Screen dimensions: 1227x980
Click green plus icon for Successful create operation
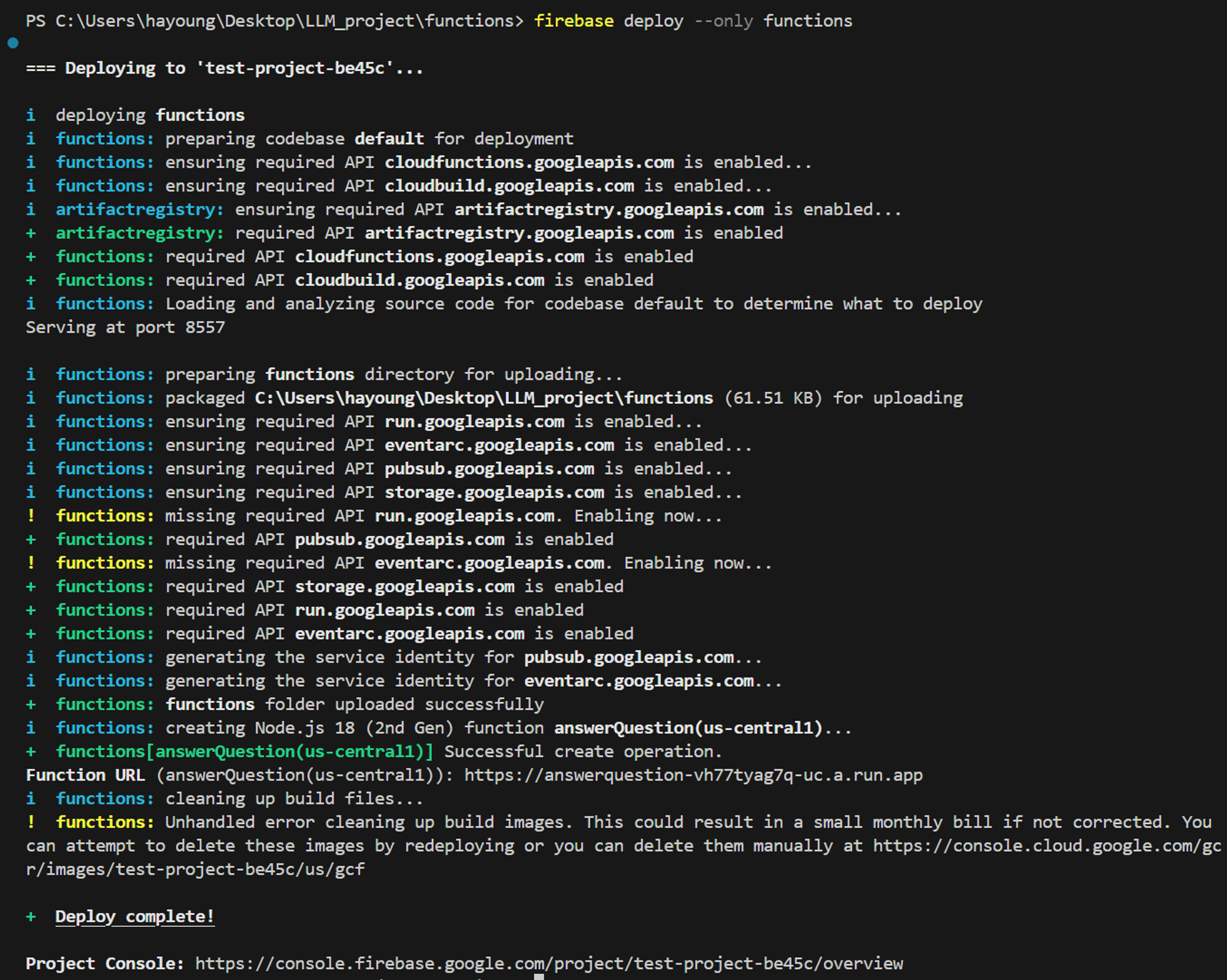[31, 751]
